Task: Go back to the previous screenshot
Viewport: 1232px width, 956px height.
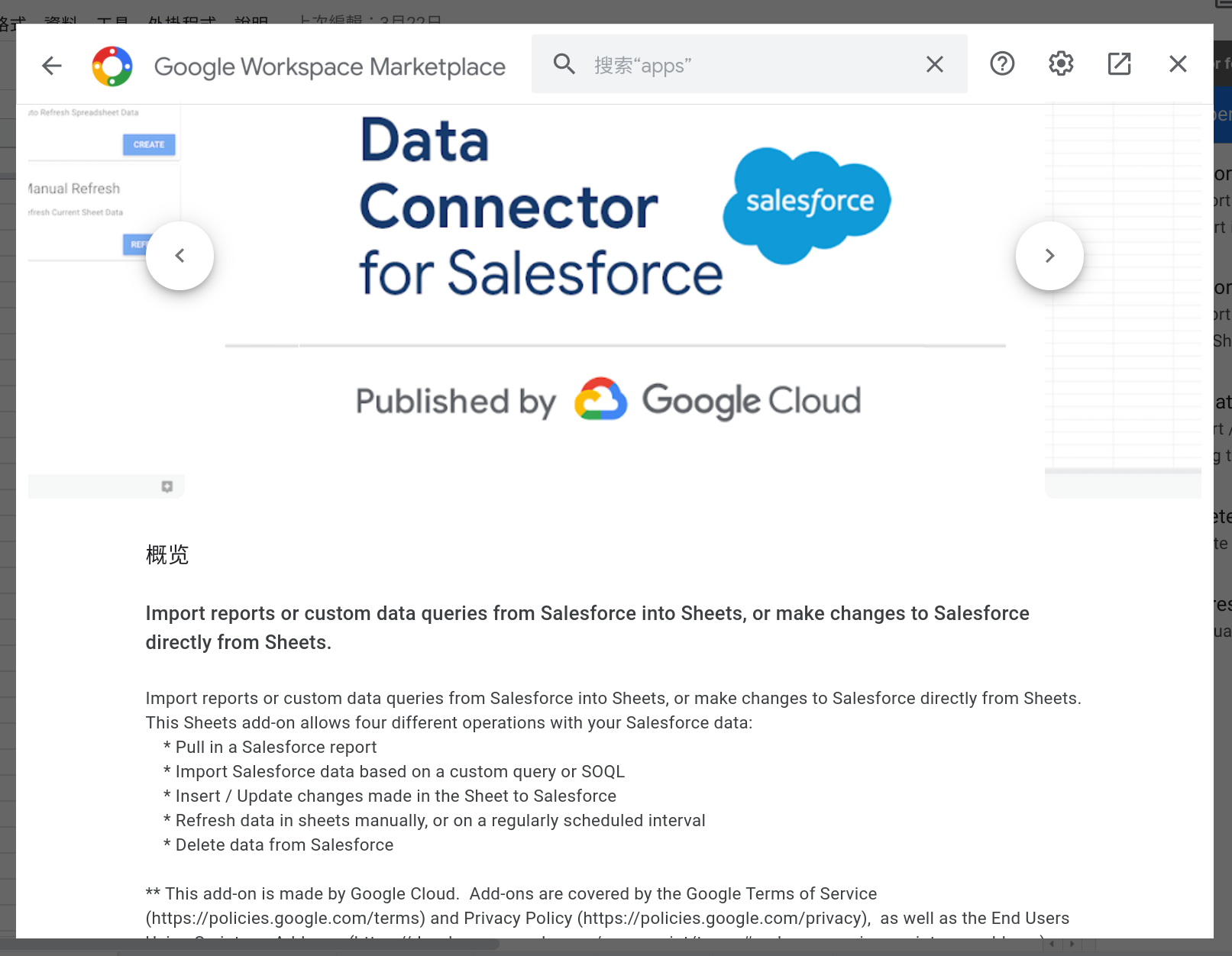Action: click(179, 256)
